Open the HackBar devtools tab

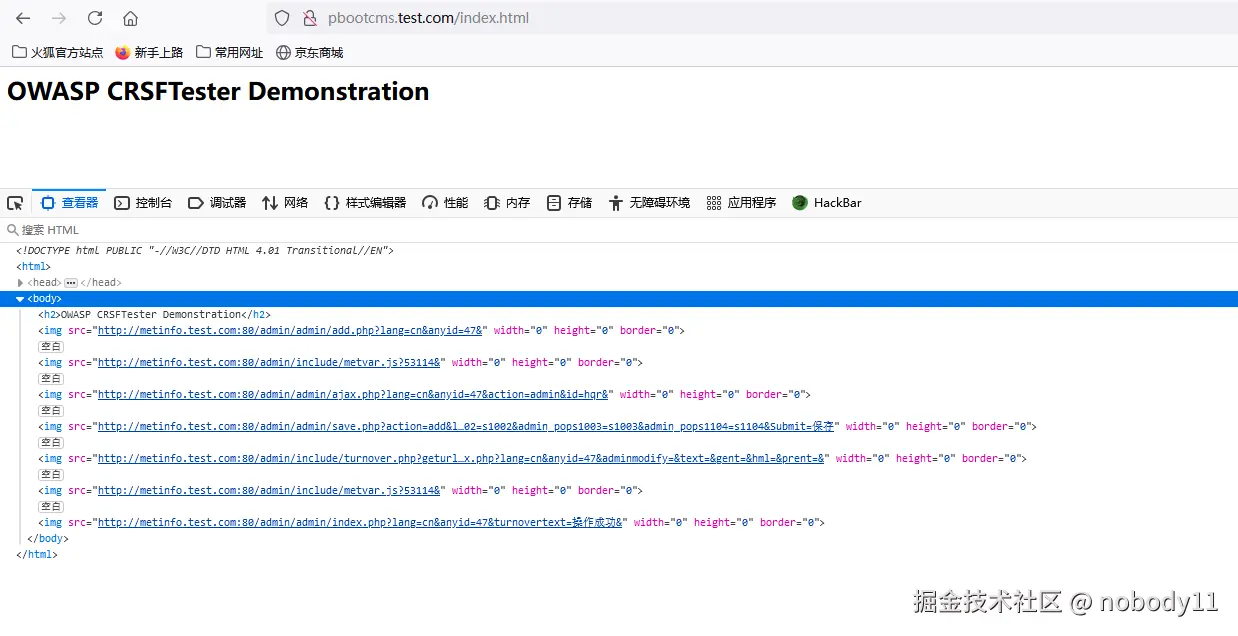[x=826, y=203]
